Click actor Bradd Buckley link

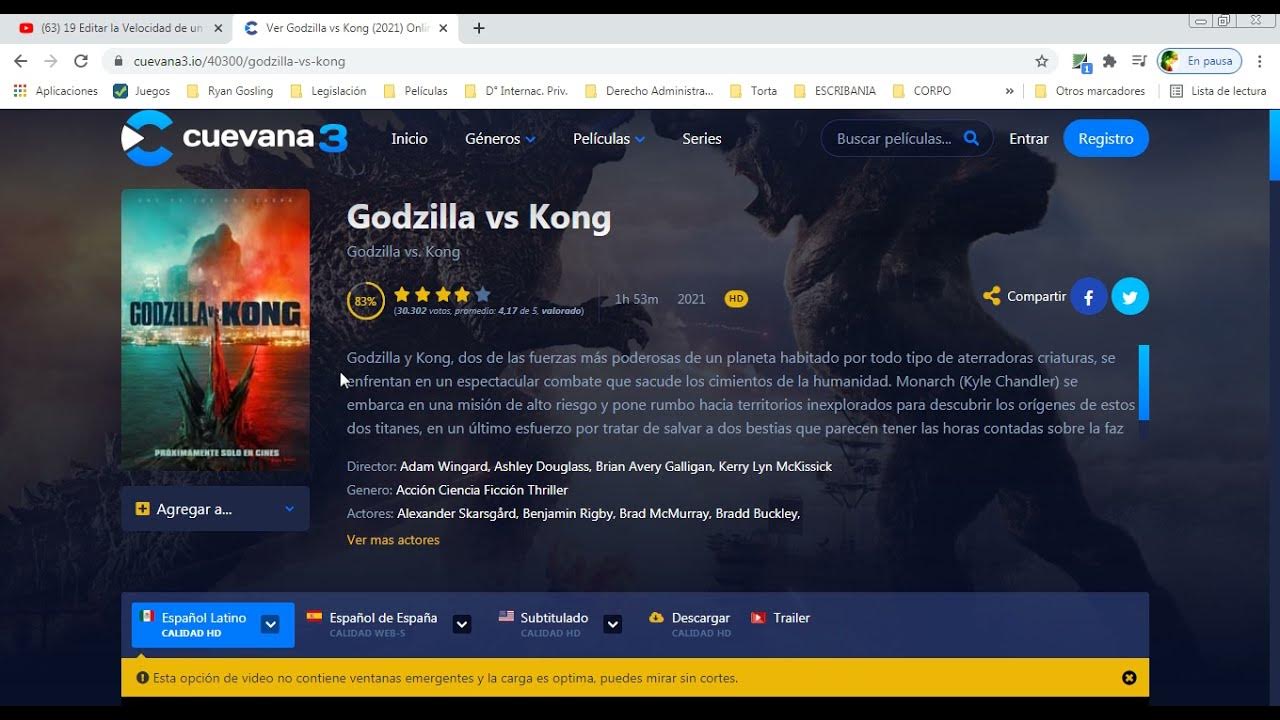pyautogui.click(x=757, y=513)
